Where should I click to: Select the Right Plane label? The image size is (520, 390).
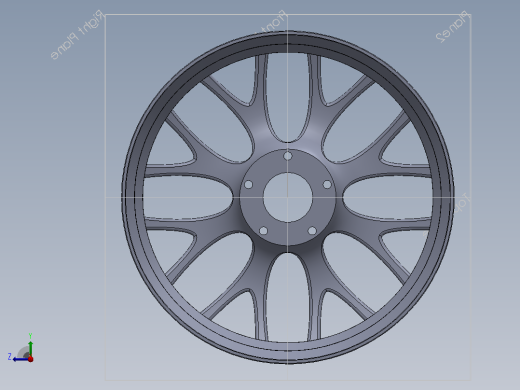[77, 35]
